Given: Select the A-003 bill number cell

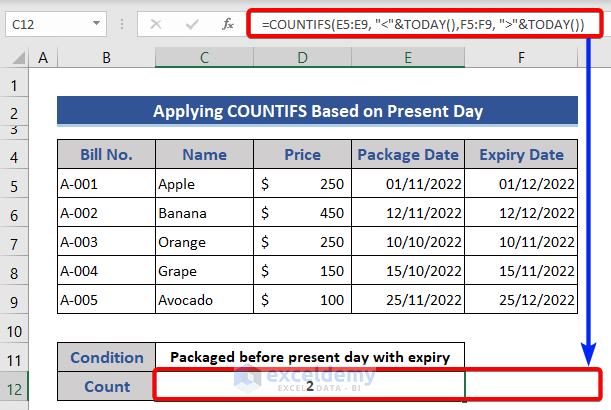Looking at the screenshot, I should 106,242.
